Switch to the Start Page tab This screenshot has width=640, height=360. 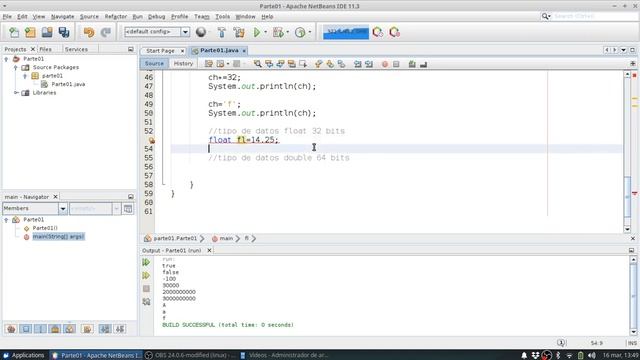pos(160,51)
